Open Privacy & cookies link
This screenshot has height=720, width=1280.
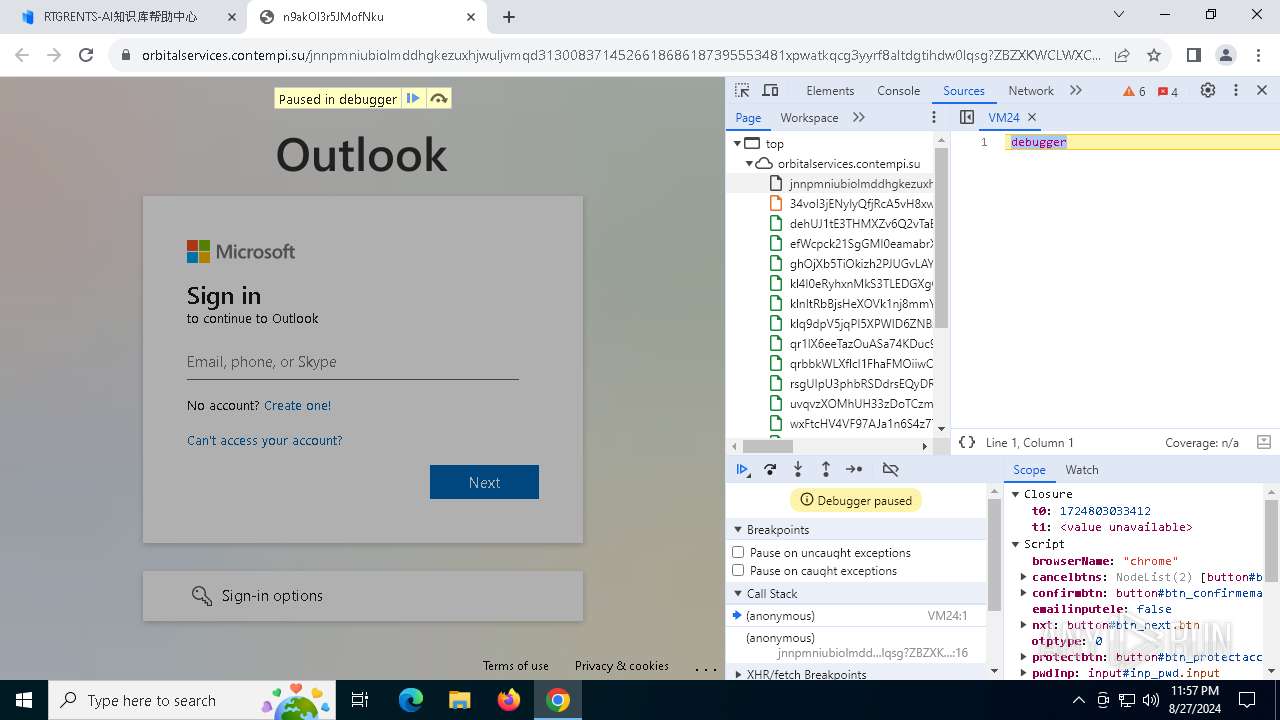click(622, 666)
